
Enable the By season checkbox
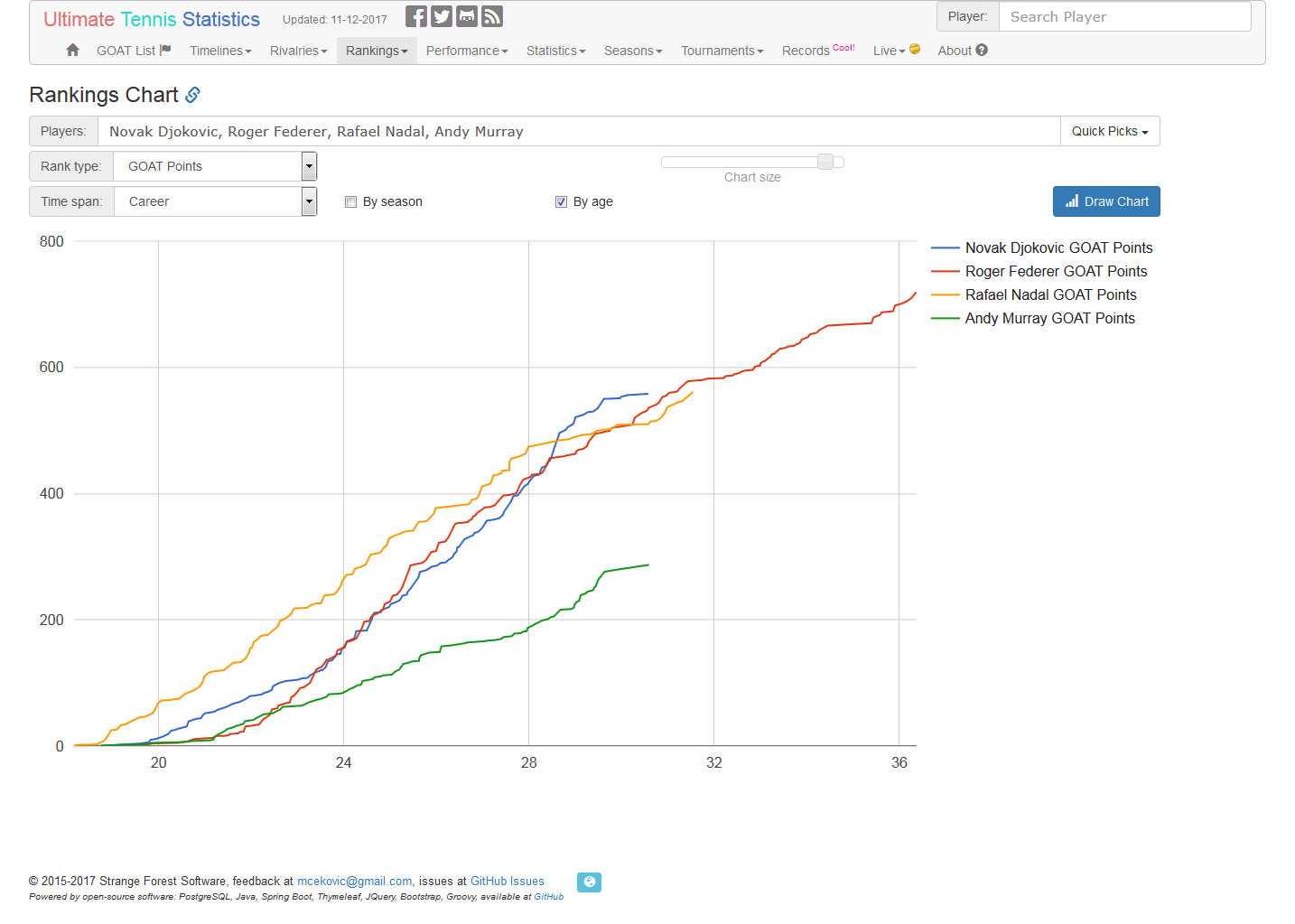click(x=351, y=202)
